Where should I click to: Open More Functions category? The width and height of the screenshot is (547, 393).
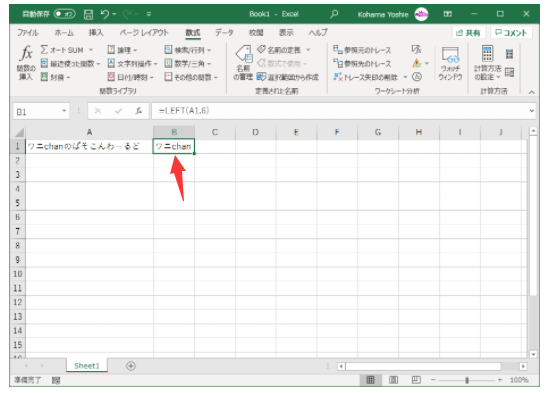point(191,77)
